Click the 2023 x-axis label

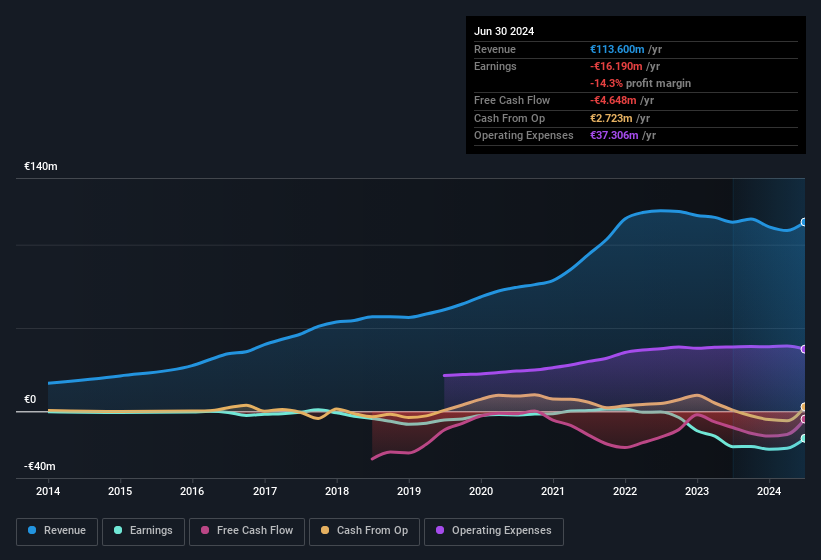pyautogui.click(x=697, y=491)
